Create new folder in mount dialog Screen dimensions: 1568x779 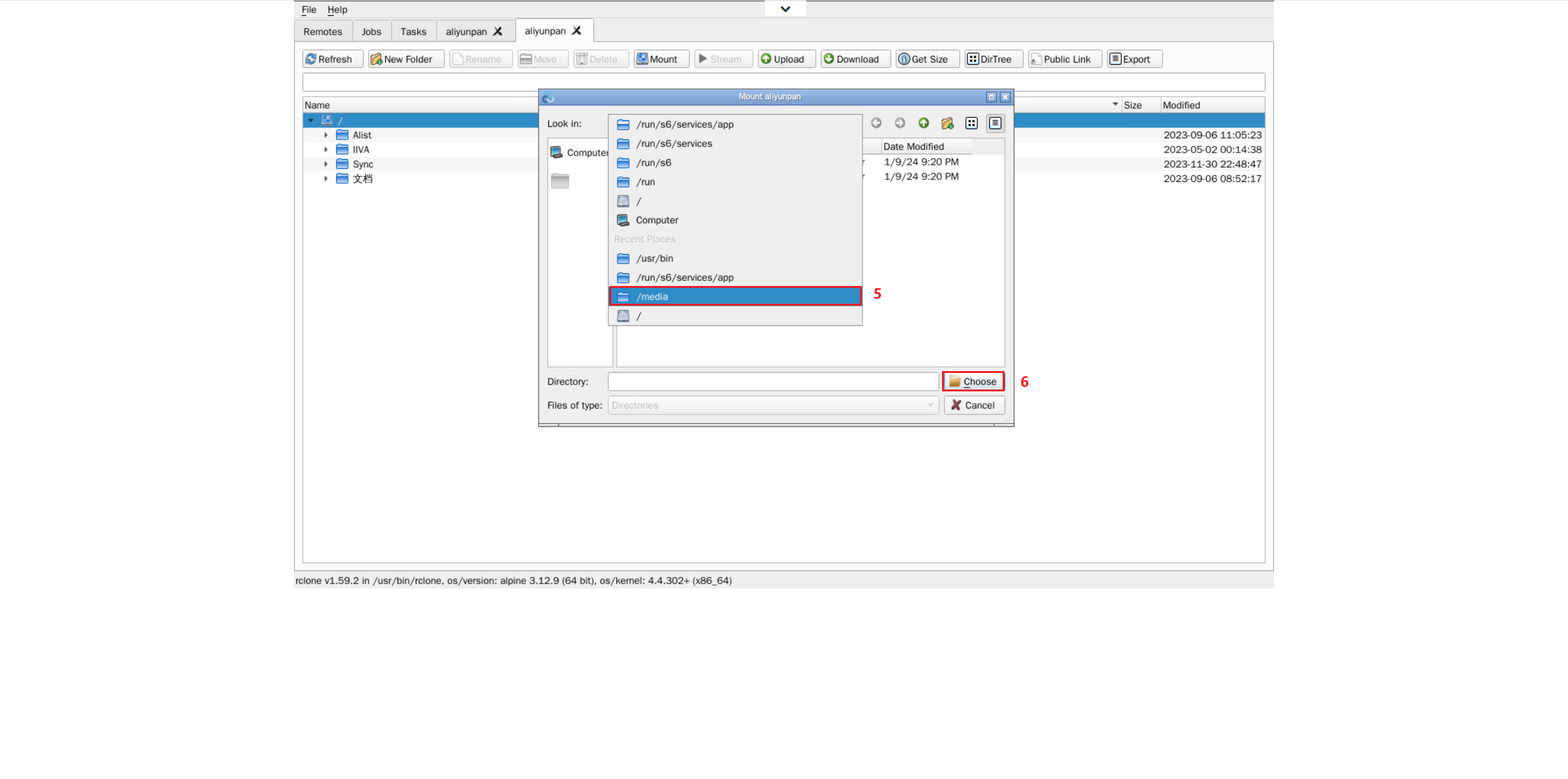click(947, 123)
